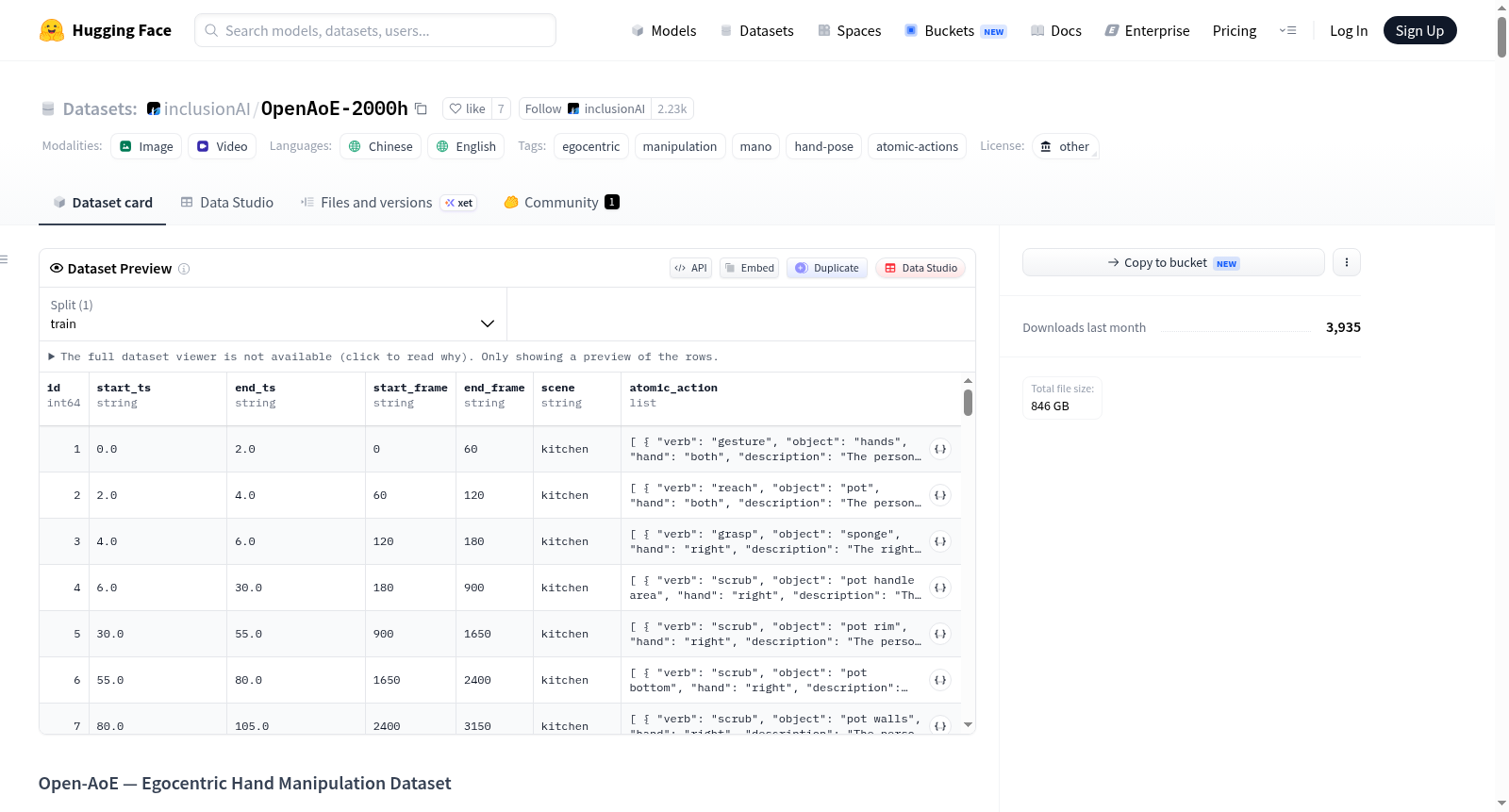Click the Hugging Face logo icon
This screenshot has width=1509, height=812.
click(x=52, y=30)
